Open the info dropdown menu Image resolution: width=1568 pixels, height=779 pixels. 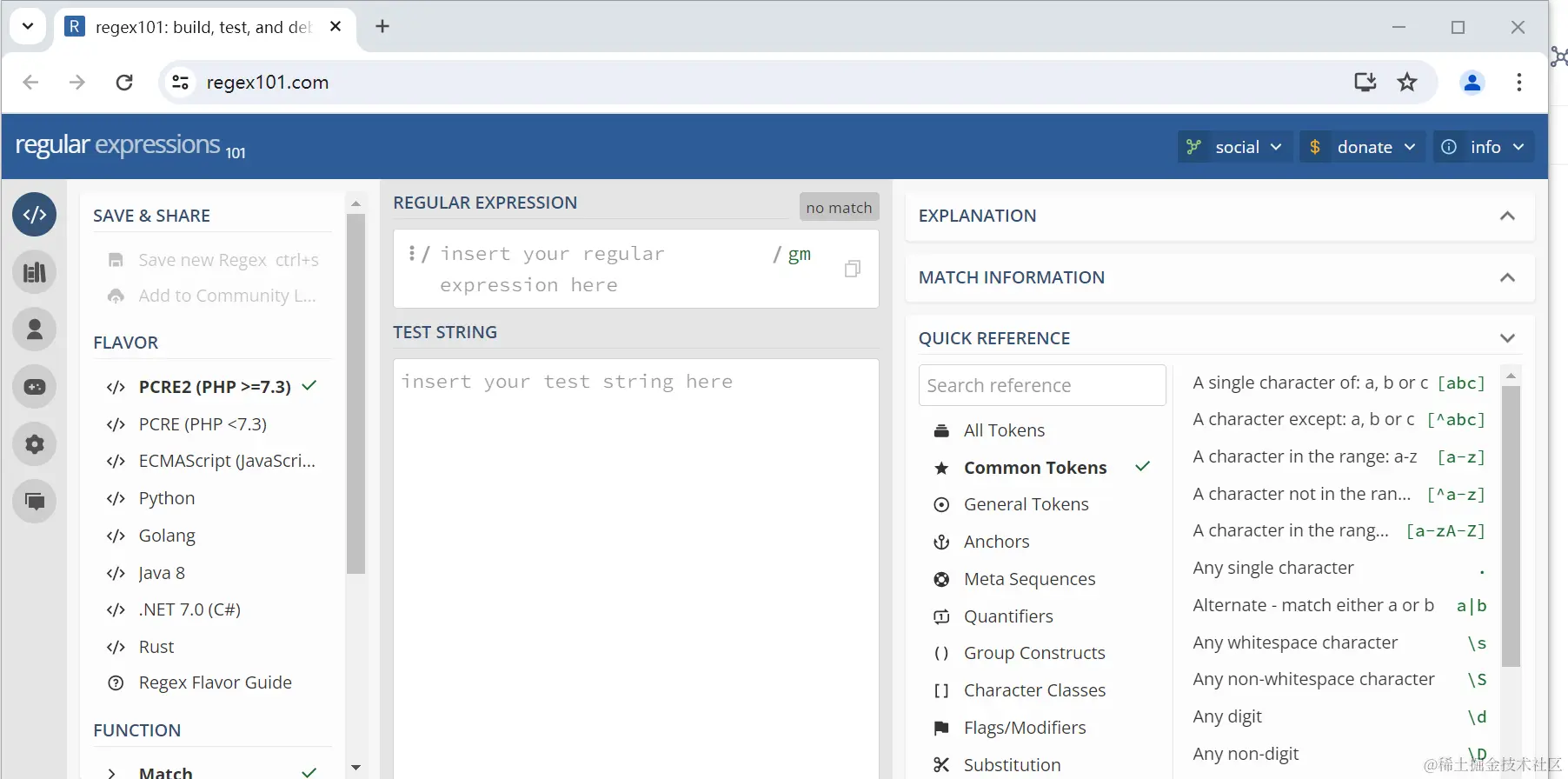tap(1483, 147)
